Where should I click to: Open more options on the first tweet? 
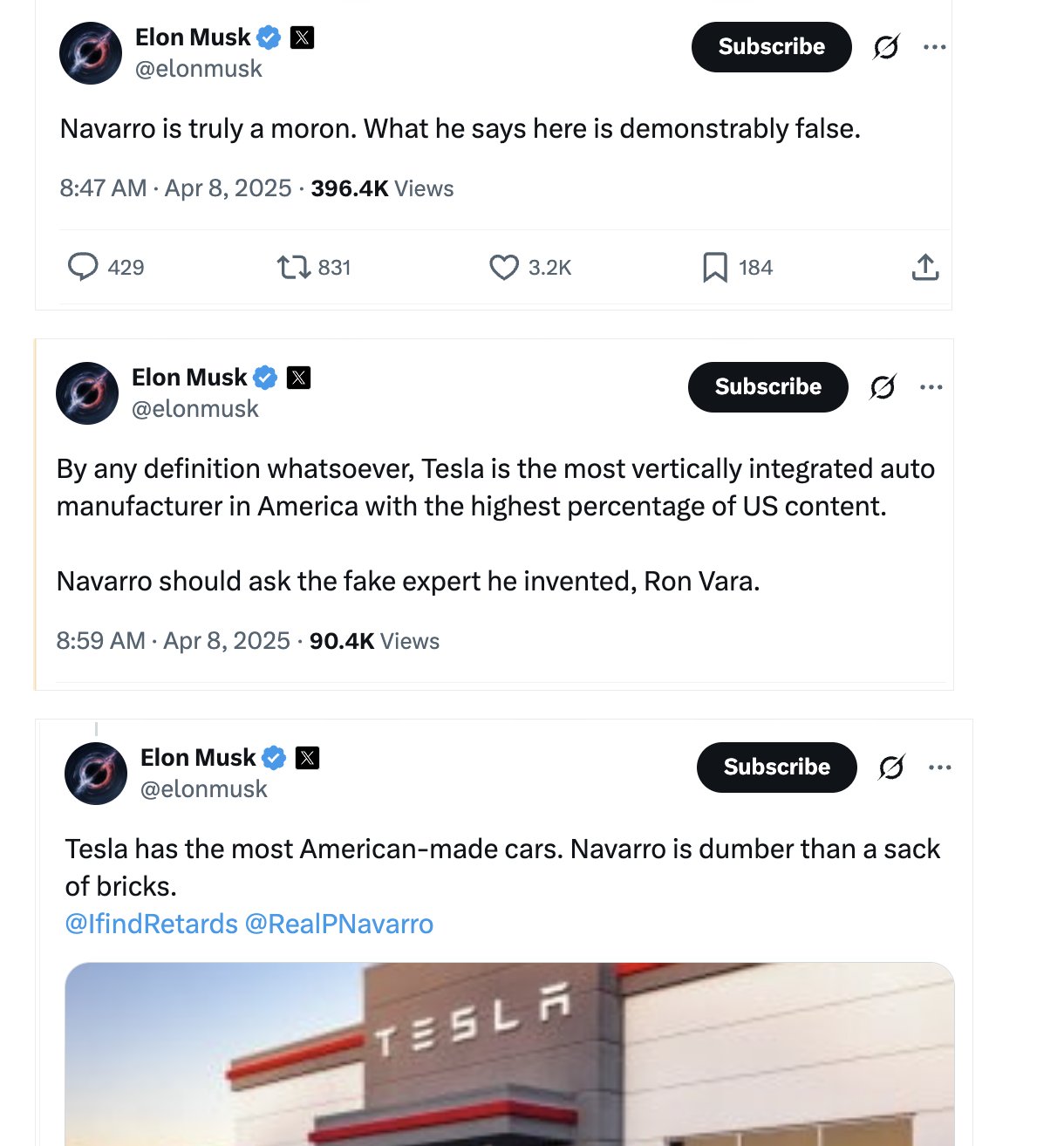click(934, 47)
